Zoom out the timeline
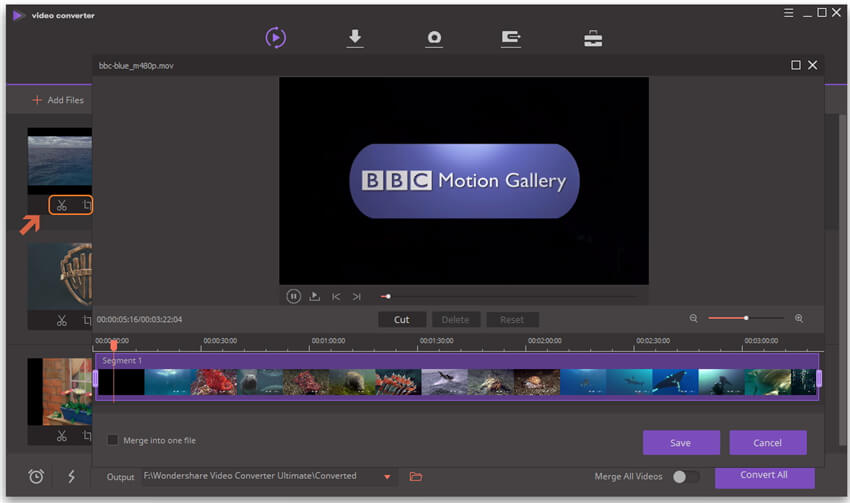 pos(693,318)
